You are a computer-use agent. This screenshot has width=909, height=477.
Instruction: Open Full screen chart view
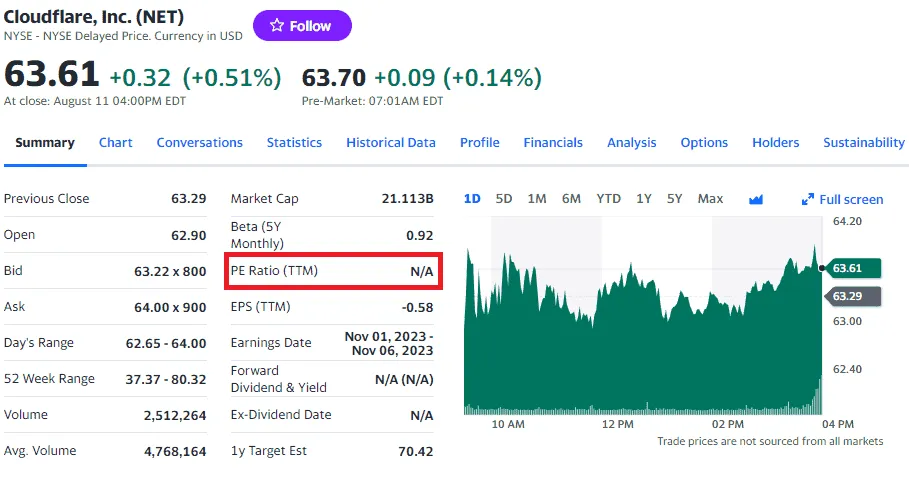click(x=842, y=199)
